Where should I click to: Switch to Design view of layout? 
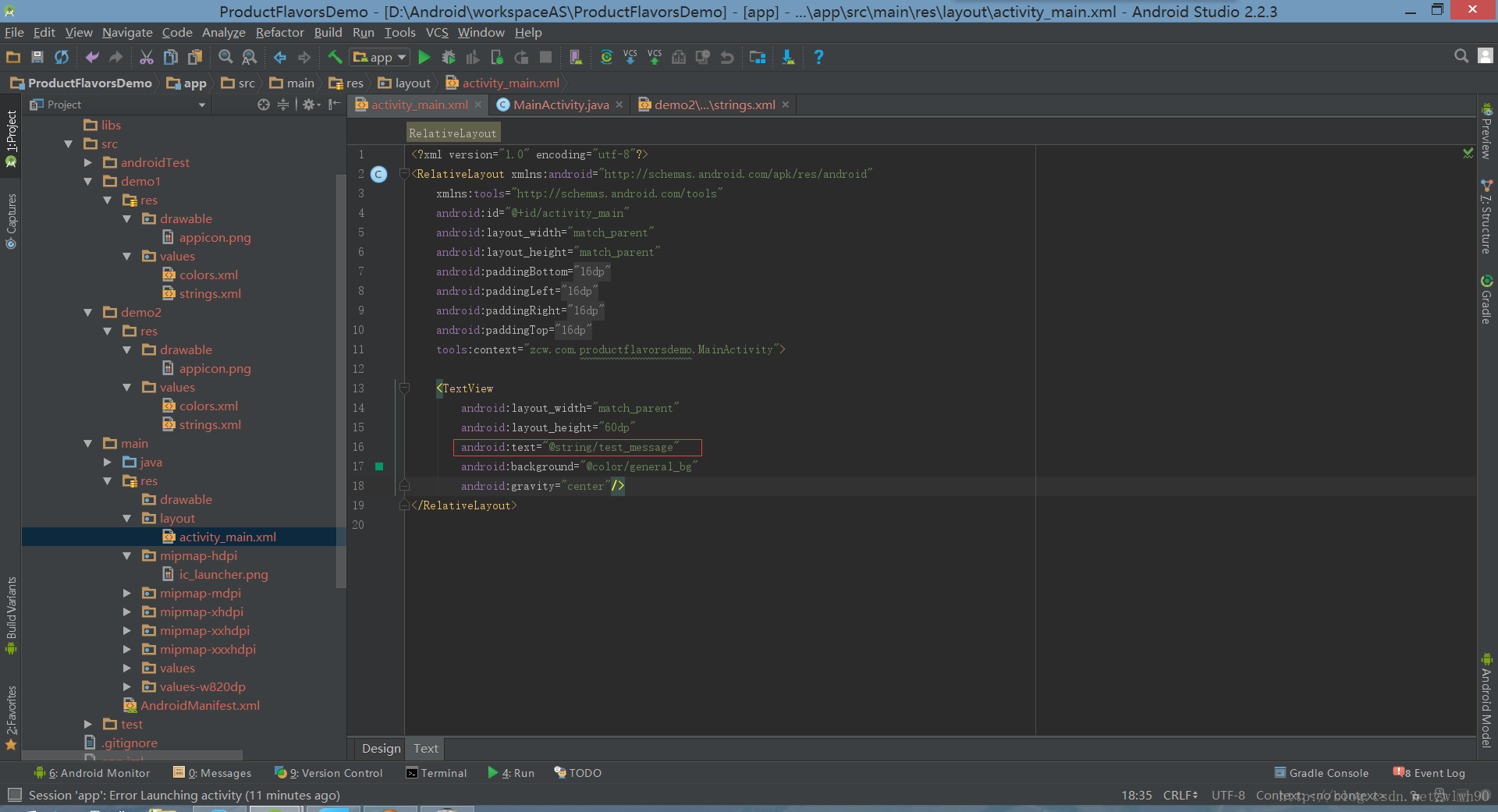pyautogui.click(x=381, y=748)
